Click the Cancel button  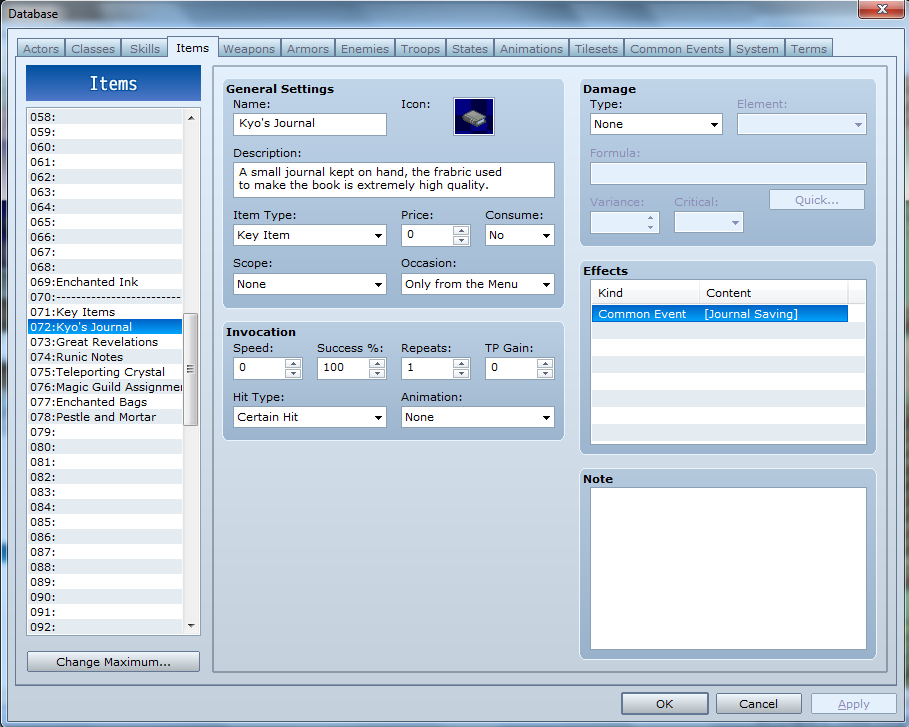click(x=758, y=704)
